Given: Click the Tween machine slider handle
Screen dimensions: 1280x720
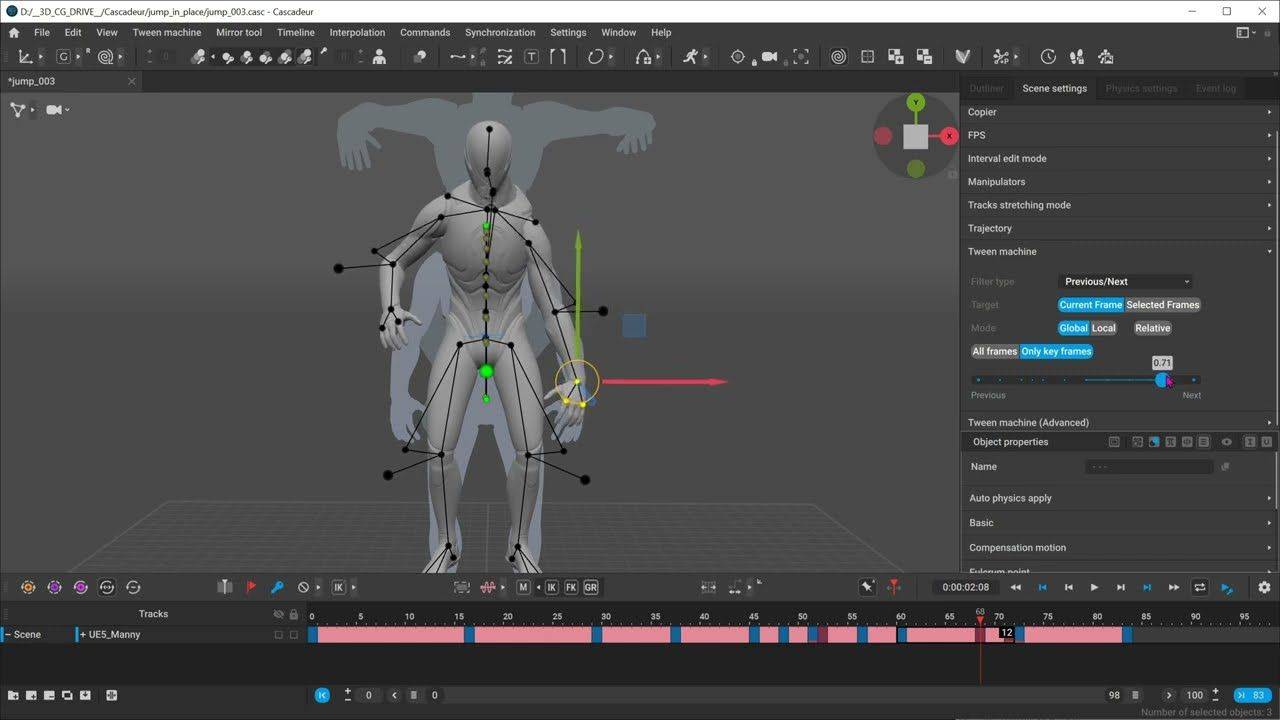Looking at the screenshot, I should [1161, 380].
